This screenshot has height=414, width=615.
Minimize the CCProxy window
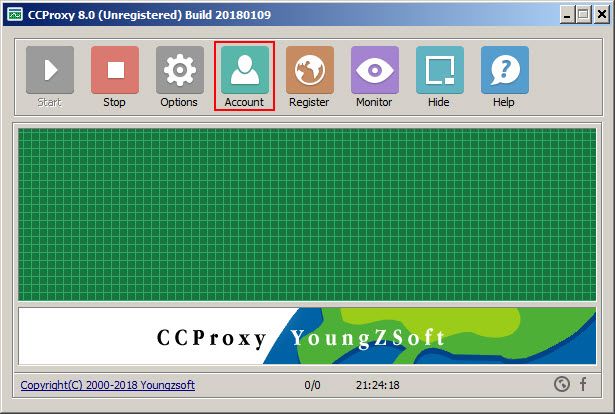click(x=567, y=15)
